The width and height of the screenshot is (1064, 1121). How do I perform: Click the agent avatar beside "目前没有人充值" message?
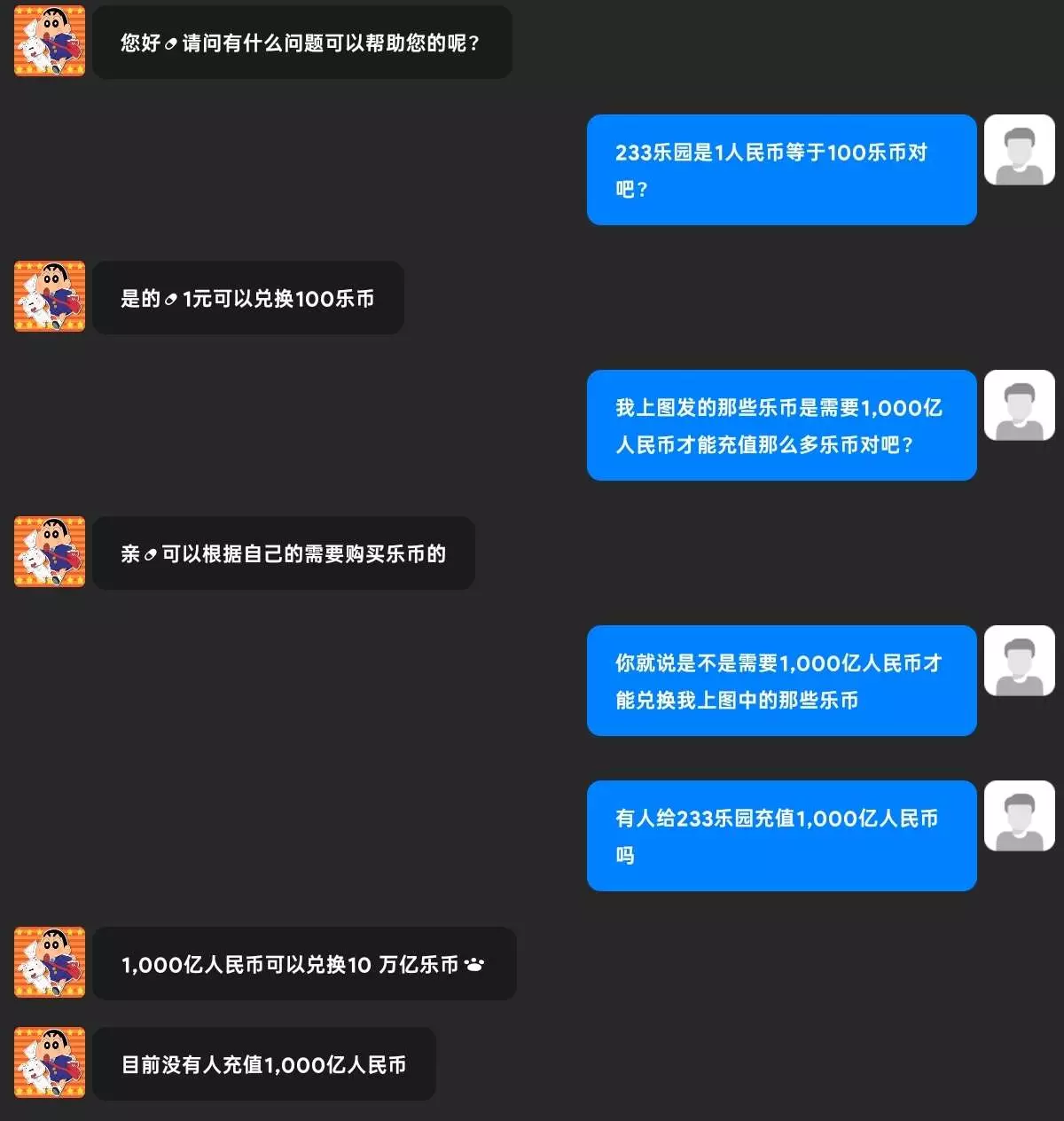tap(50, 1062)
